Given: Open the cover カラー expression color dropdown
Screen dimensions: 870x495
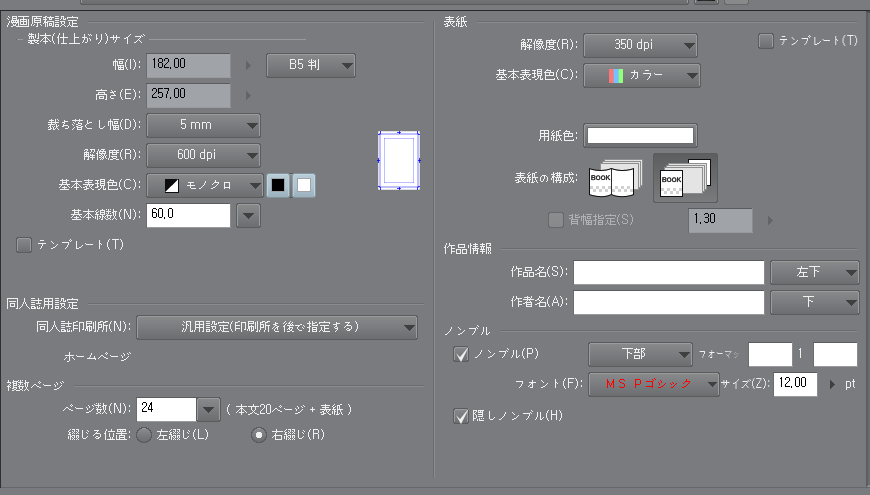Looking at the screenshot, I should [x=642, y=75].
